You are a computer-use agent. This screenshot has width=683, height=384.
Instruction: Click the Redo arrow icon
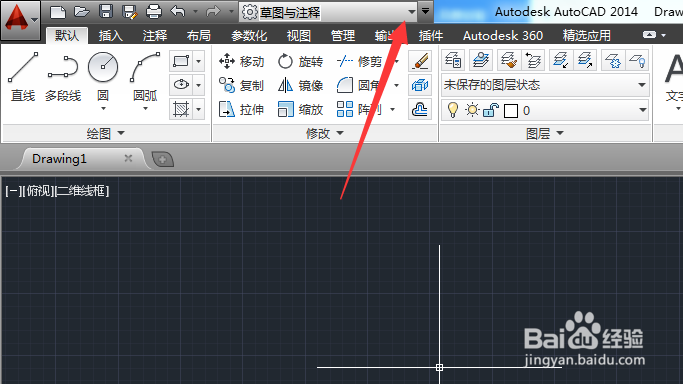213,11
